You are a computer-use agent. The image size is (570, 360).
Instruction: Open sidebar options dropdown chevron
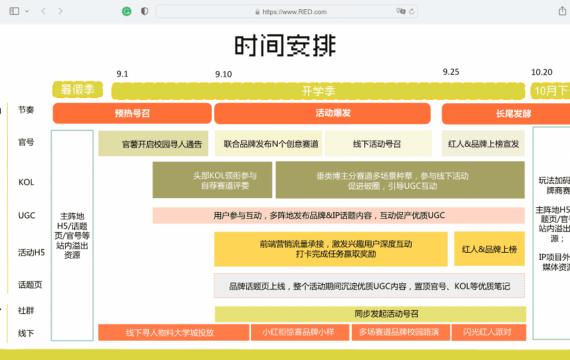tap(27, 11)
